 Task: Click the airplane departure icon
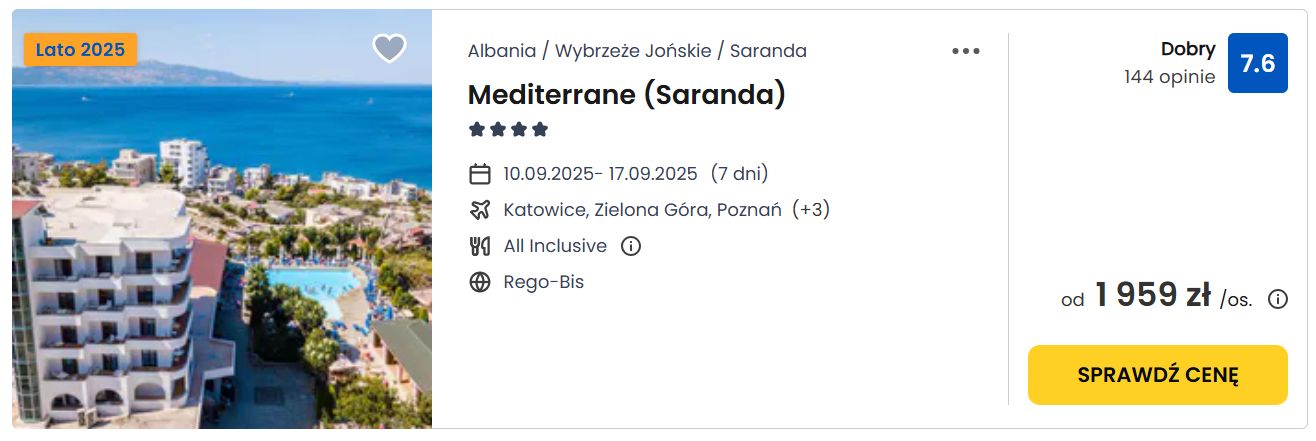(x=480, y=210)
